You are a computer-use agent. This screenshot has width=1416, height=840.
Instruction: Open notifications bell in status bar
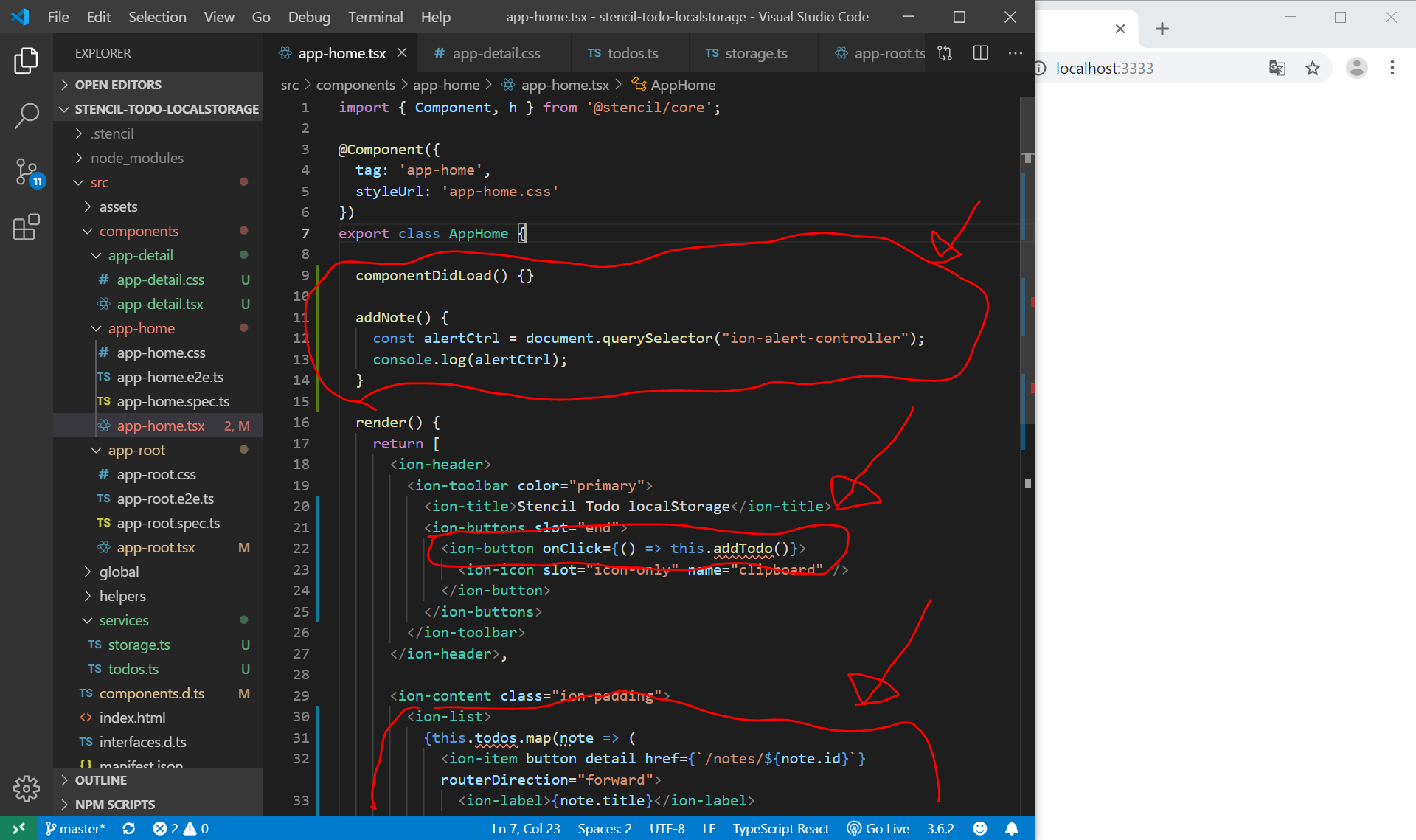[1012, 828]
